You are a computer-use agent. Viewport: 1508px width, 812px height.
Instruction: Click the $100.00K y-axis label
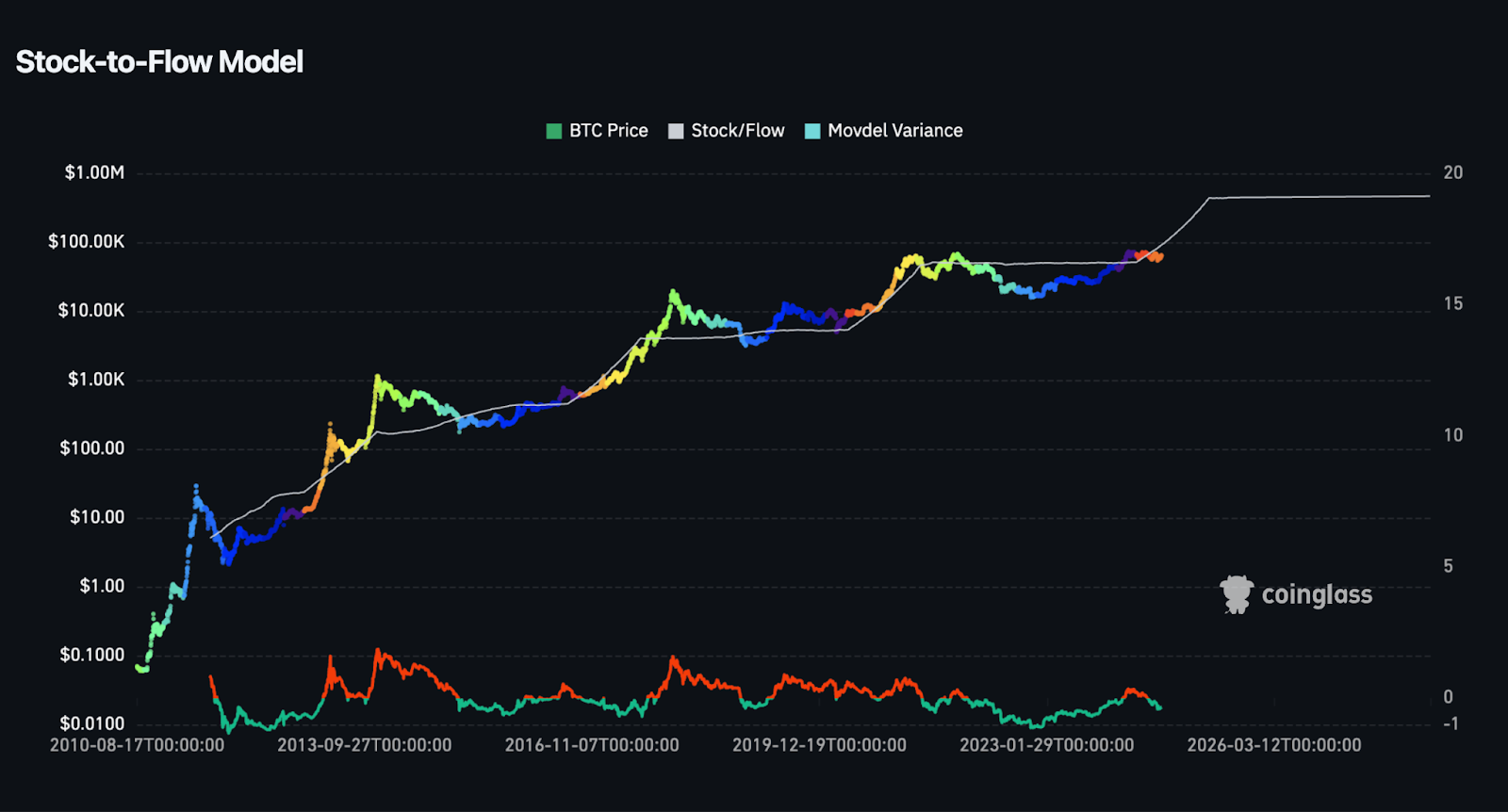pos(87,242)
